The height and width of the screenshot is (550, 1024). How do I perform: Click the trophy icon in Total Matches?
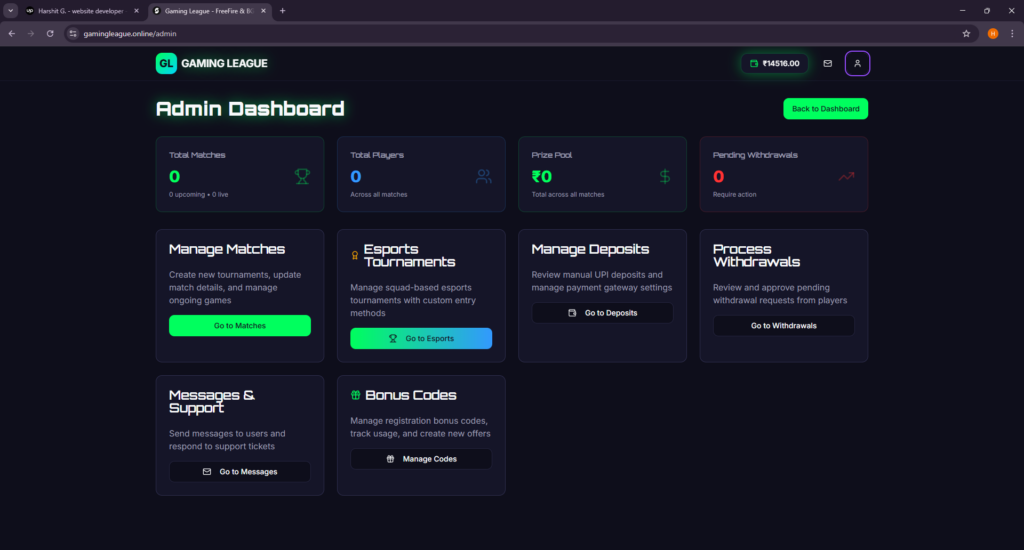click(302, 176)
